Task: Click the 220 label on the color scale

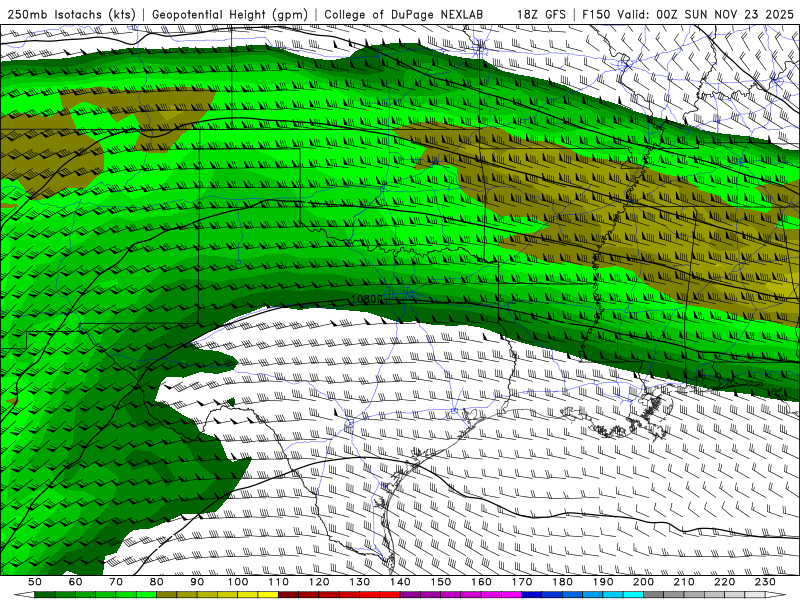Action: 725,582
